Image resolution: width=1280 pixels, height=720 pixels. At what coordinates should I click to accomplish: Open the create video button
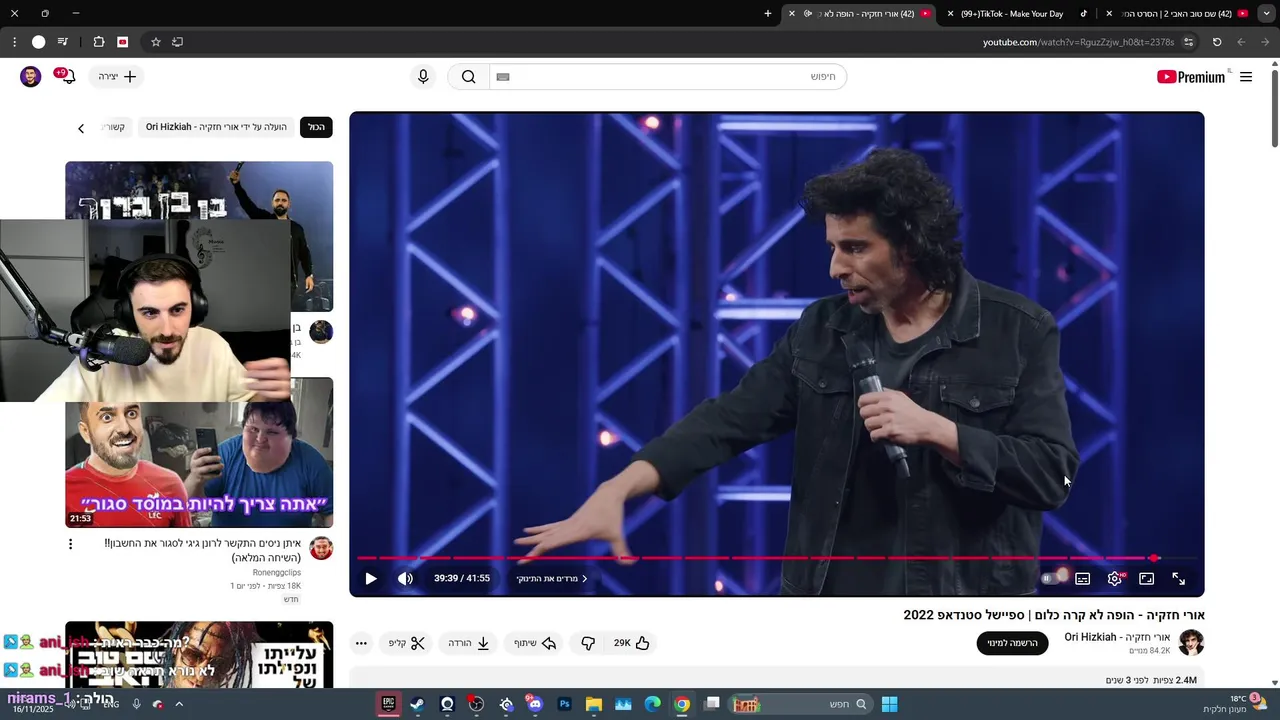click(x=118, y=77)
